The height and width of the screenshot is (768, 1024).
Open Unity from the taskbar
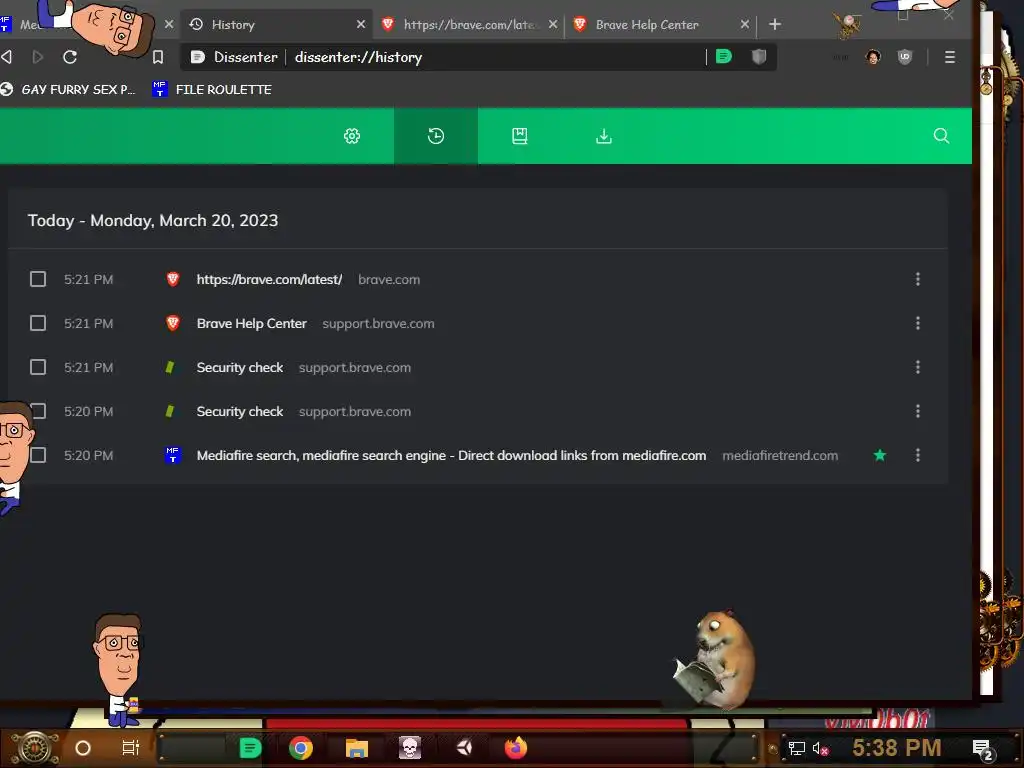[464, 748]
